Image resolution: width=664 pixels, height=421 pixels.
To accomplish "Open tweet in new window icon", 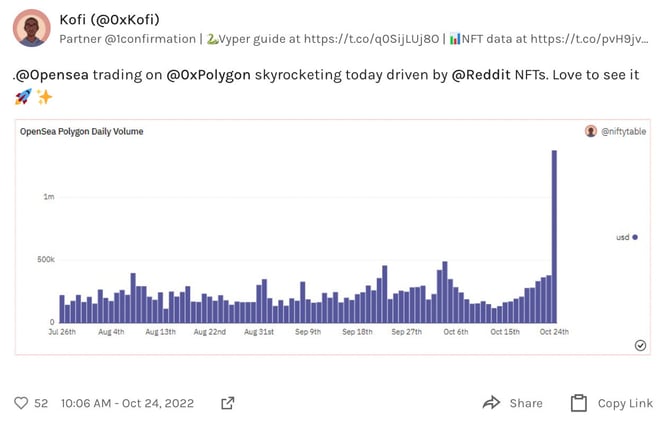I will coord(228,403).
